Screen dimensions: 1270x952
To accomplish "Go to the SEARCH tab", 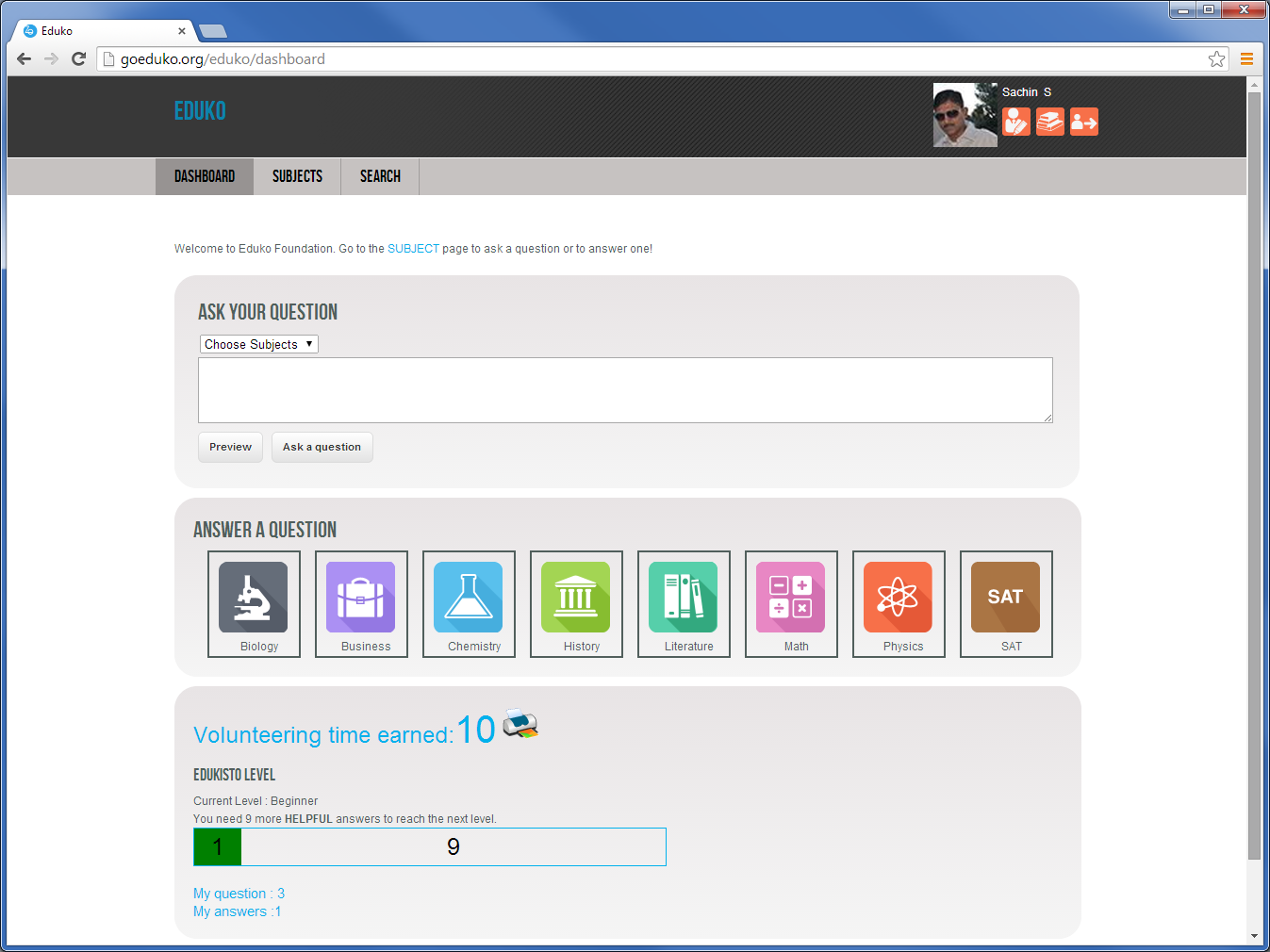I will (x=380, y=176).
